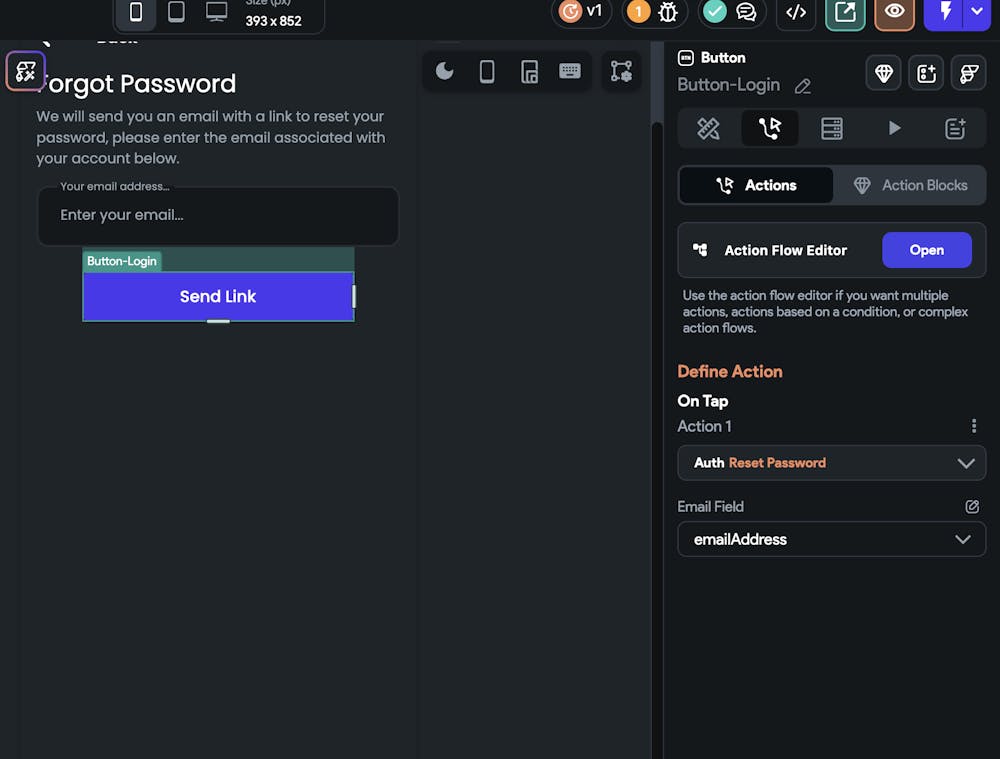Image resolution: width=1000 pixels, height=759 pixels.
Task: Select the phone device size icon
Action: click(x=136, y=12)
